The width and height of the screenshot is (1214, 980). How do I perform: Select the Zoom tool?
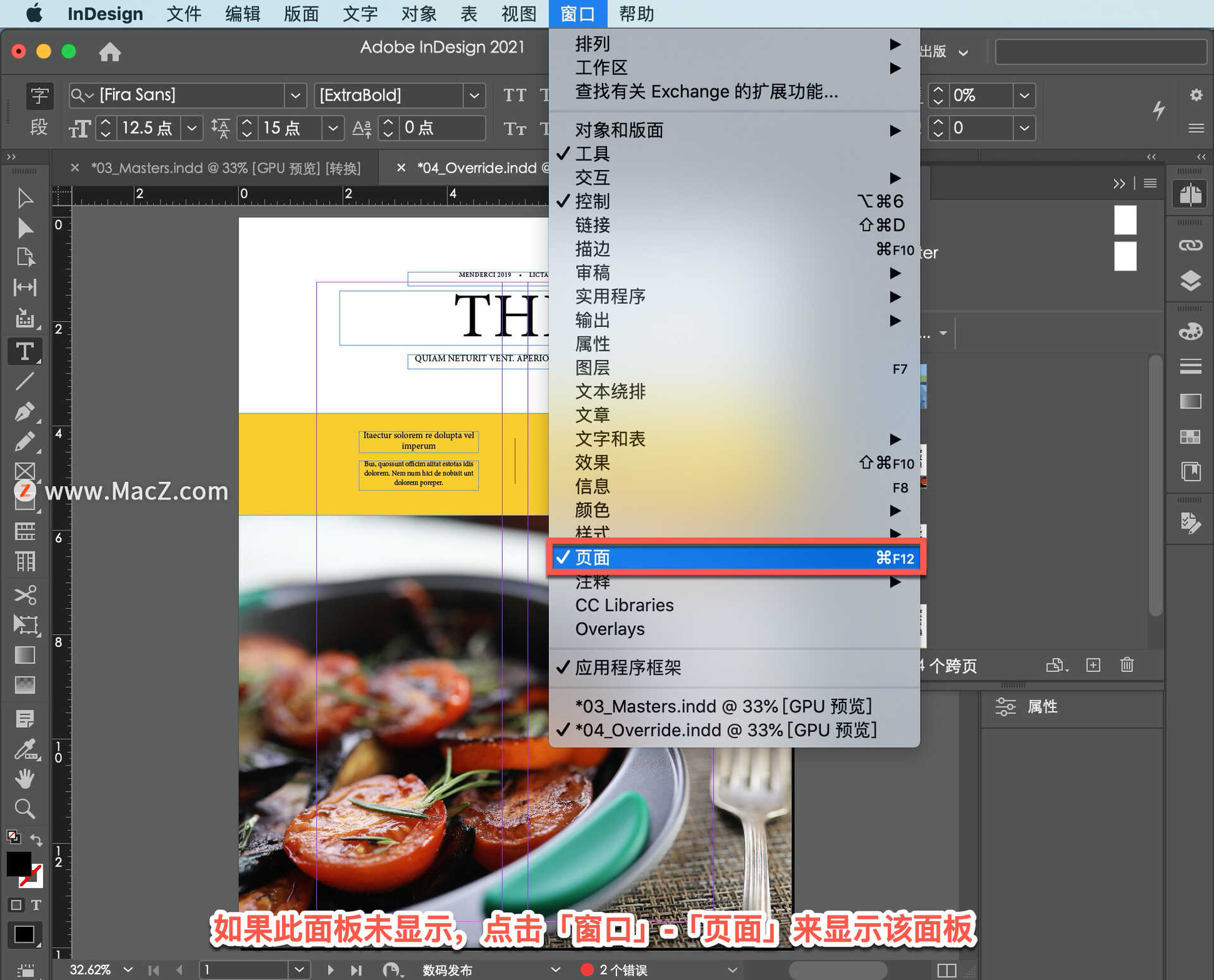point(25,808)
